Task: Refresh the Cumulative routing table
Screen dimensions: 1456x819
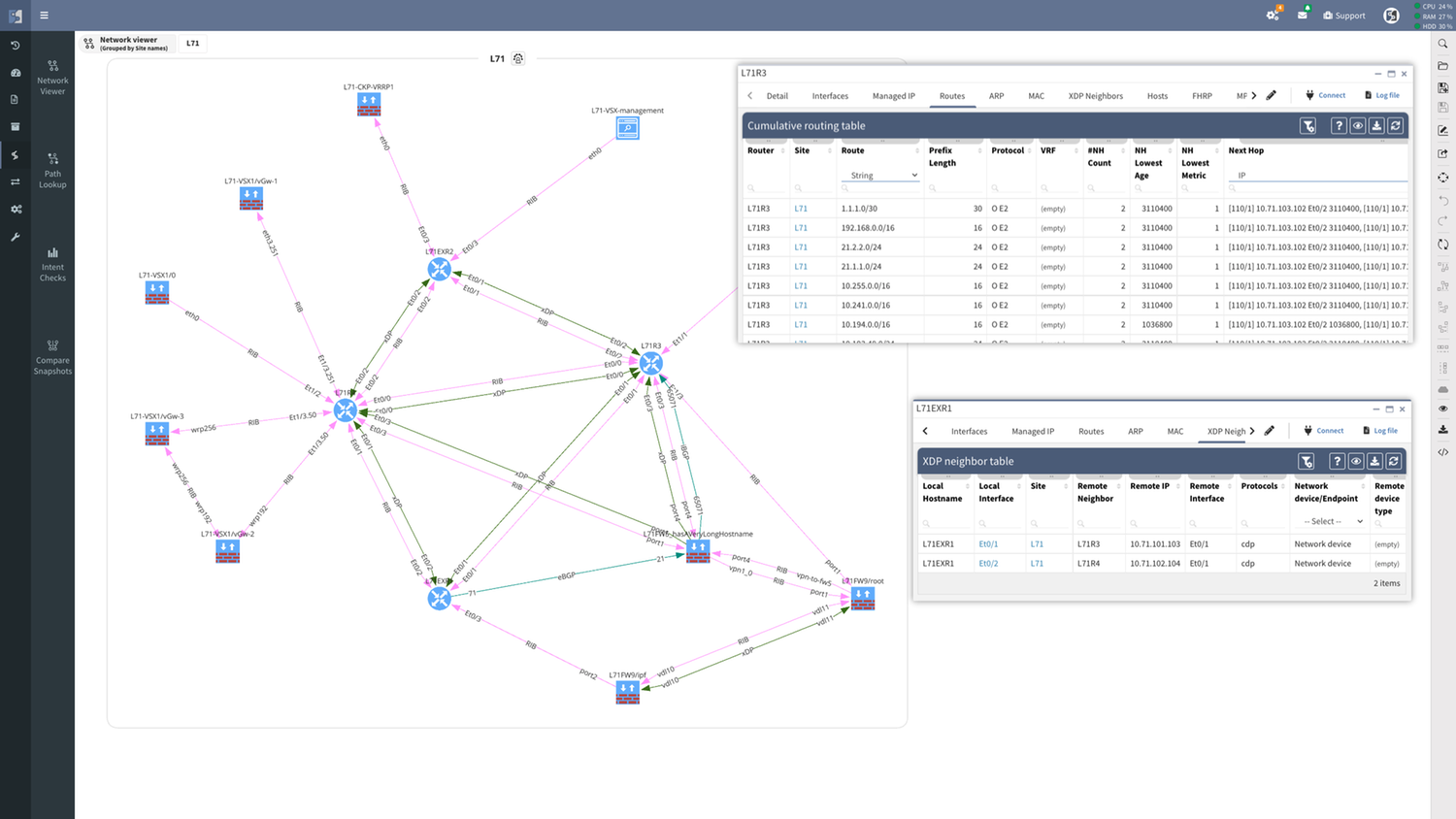Action: click(x=1396, y=125)
